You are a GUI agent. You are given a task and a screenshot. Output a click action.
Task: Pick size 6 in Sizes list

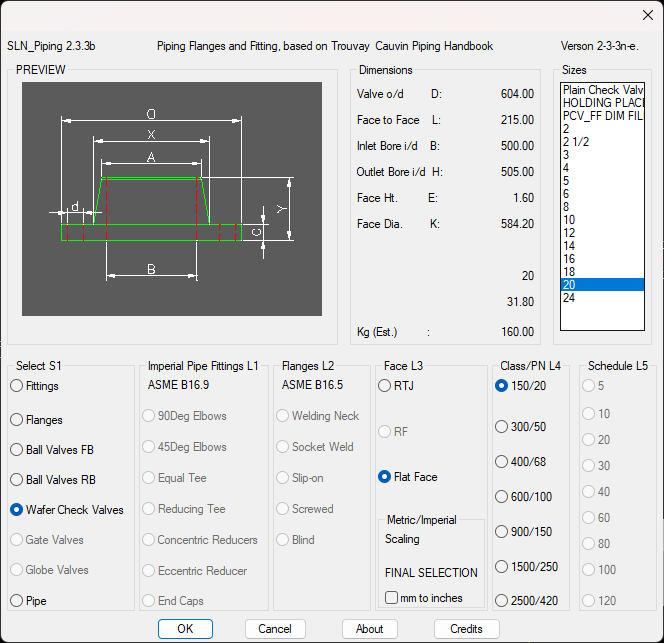pyautogui.click(x=602, y=194)
